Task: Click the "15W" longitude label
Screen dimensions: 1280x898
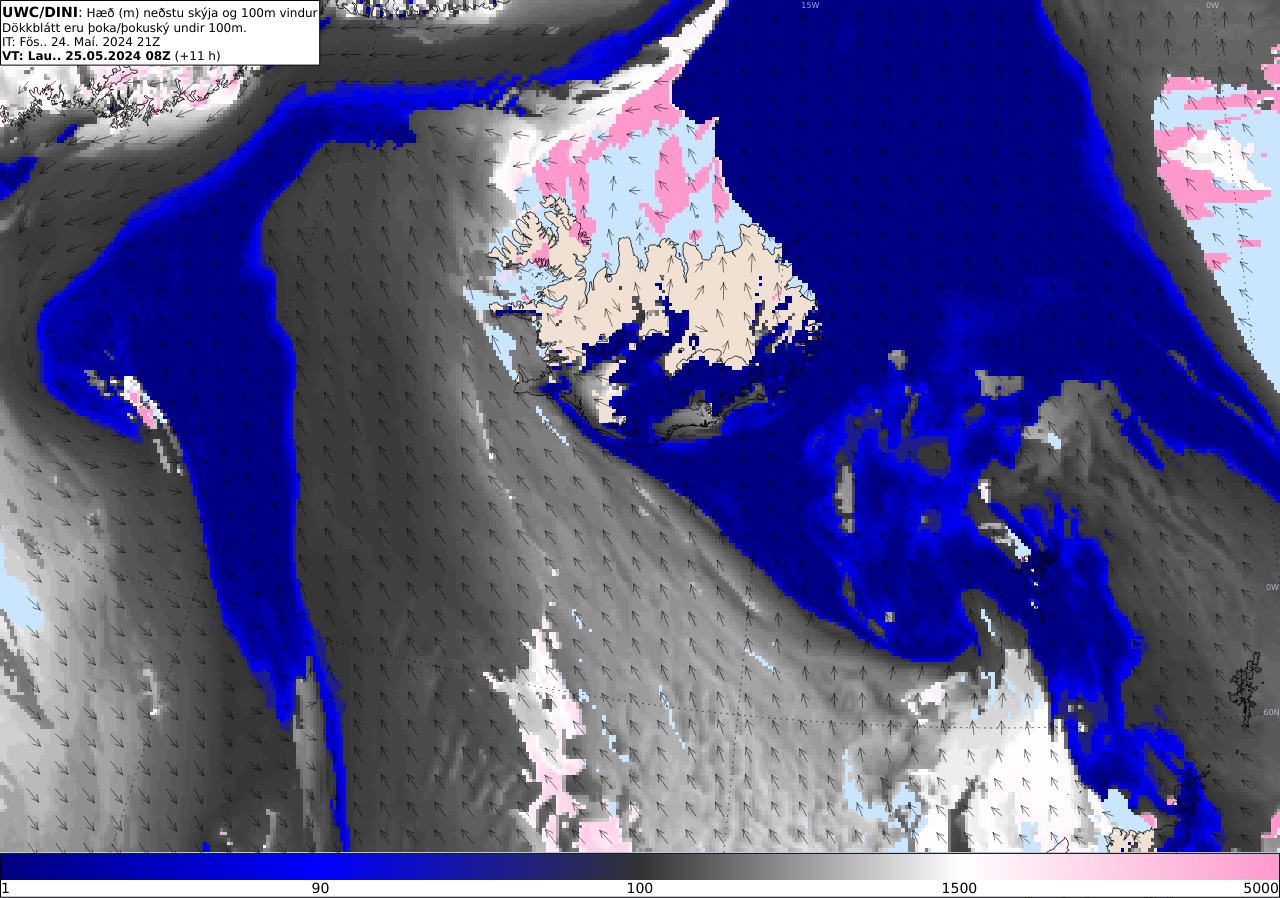Action: [x=809, y=5]
